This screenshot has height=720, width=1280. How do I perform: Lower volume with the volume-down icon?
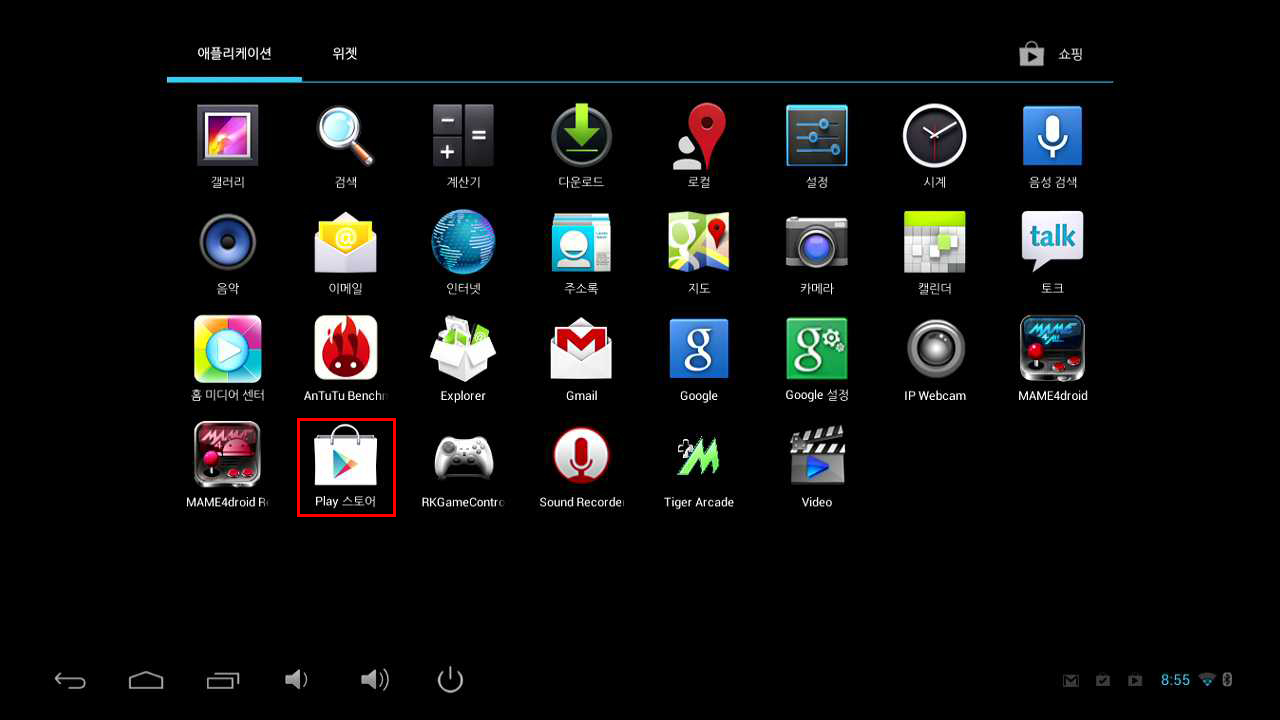click(297, 680)
